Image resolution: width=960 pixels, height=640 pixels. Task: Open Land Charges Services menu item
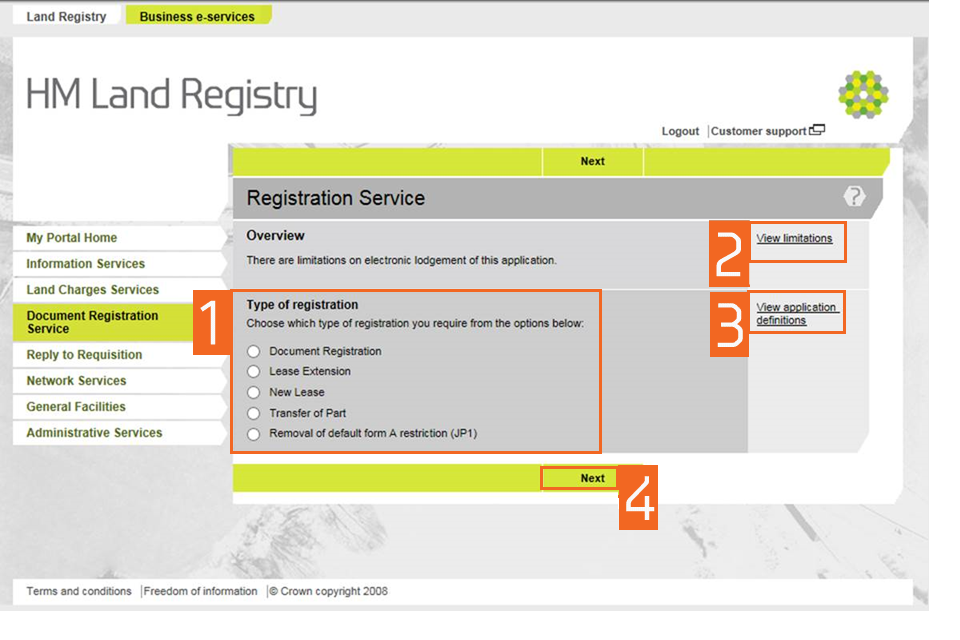[93, 290]
